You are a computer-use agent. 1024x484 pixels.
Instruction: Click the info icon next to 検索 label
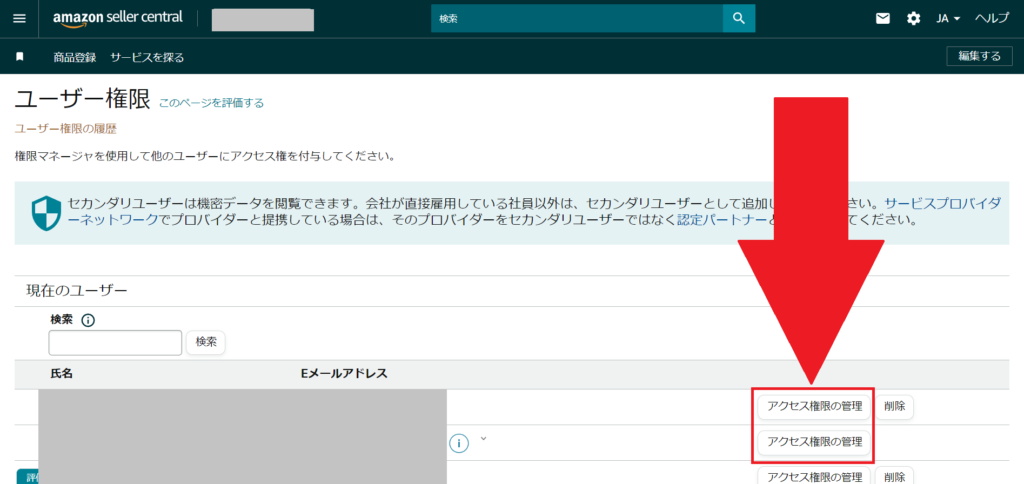pyautogui.click(x=88, y=320)
